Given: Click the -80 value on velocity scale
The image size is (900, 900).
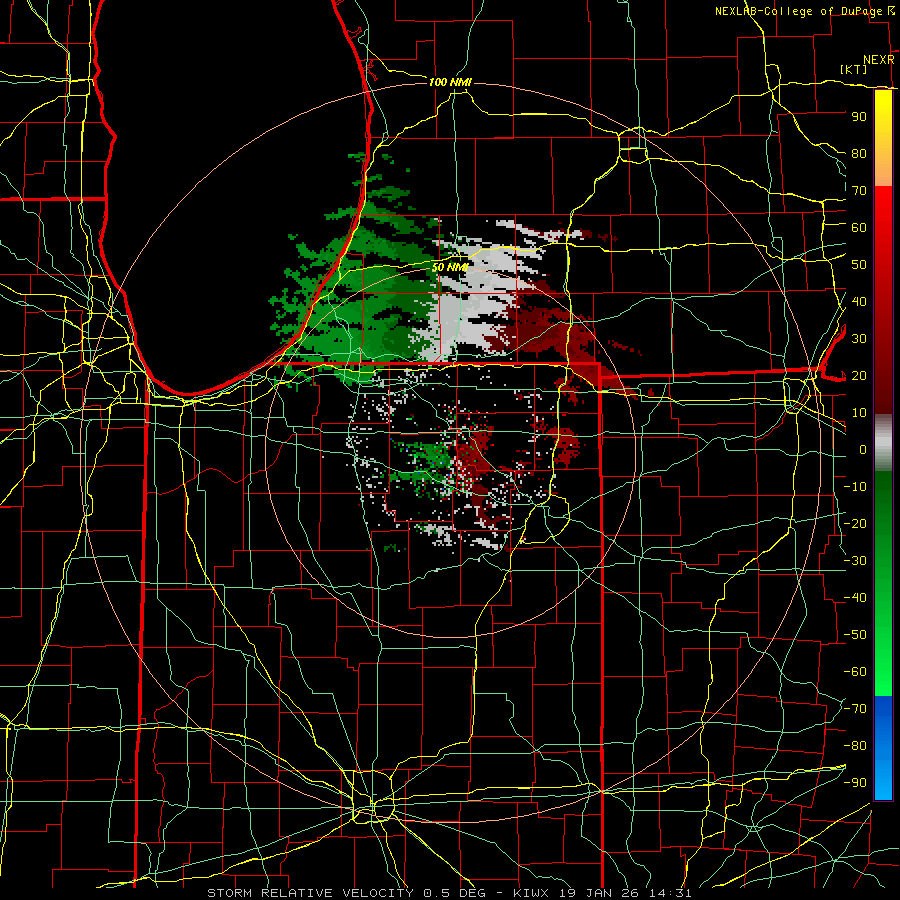Looking at the screenshot, I should [x=855, y=746].
